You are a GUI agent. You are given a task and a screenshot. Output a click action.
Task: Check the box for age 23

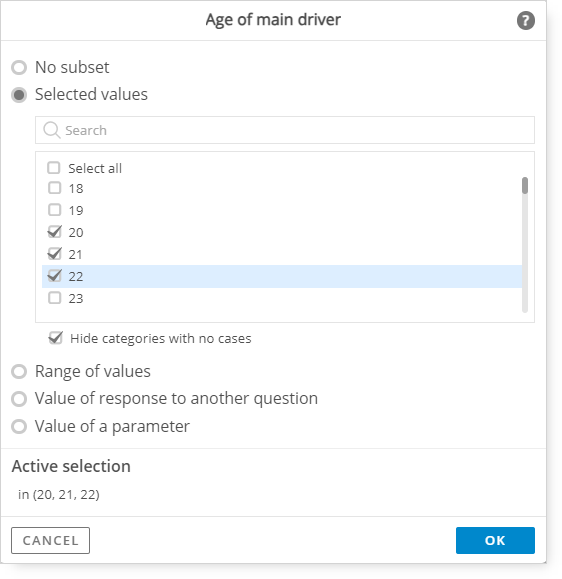pyautogui.click(x=55, y=298)
